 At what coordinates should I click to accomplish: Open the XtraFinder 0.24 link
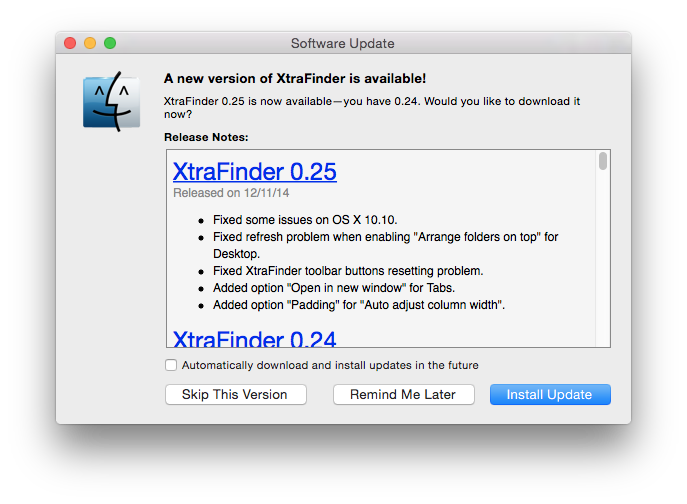255,338
